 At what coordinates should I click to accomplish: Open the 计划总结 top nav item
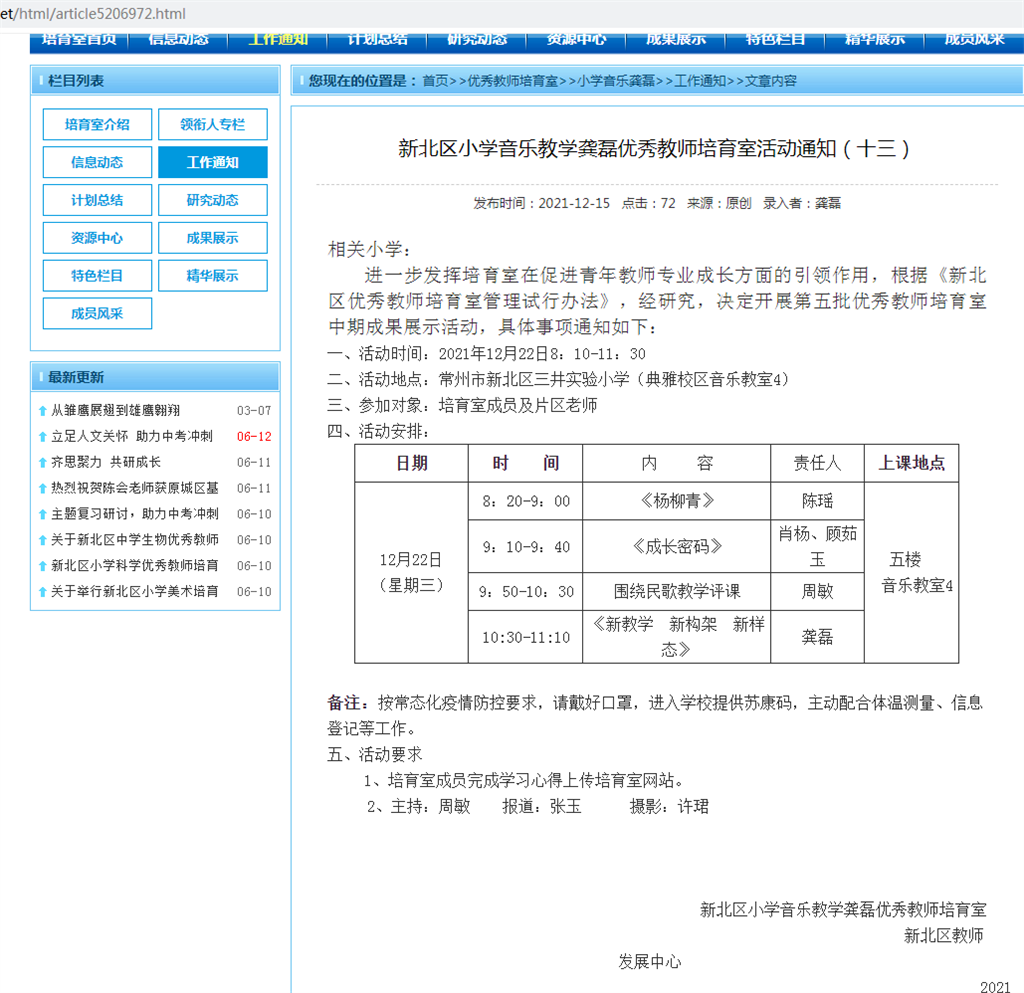coord(377,40)
